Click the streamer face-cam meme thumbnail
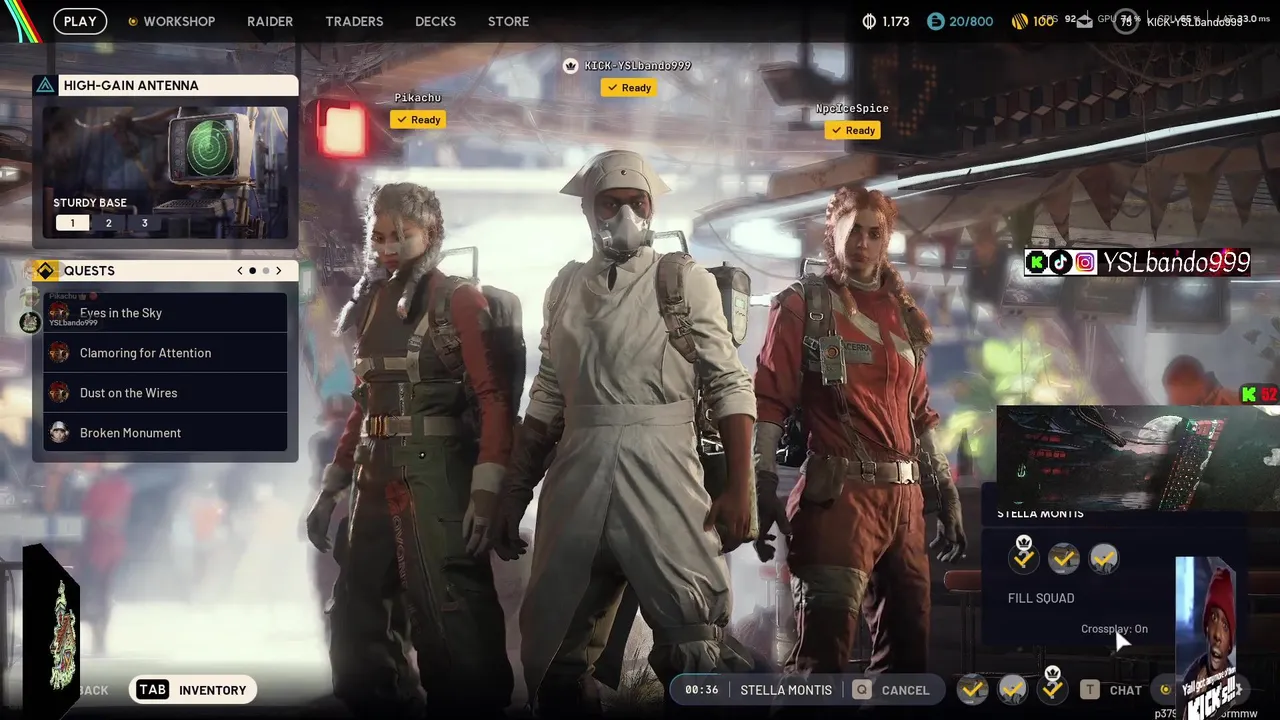The width and height of the screenshot is (1280, 720). [1205, 637]
